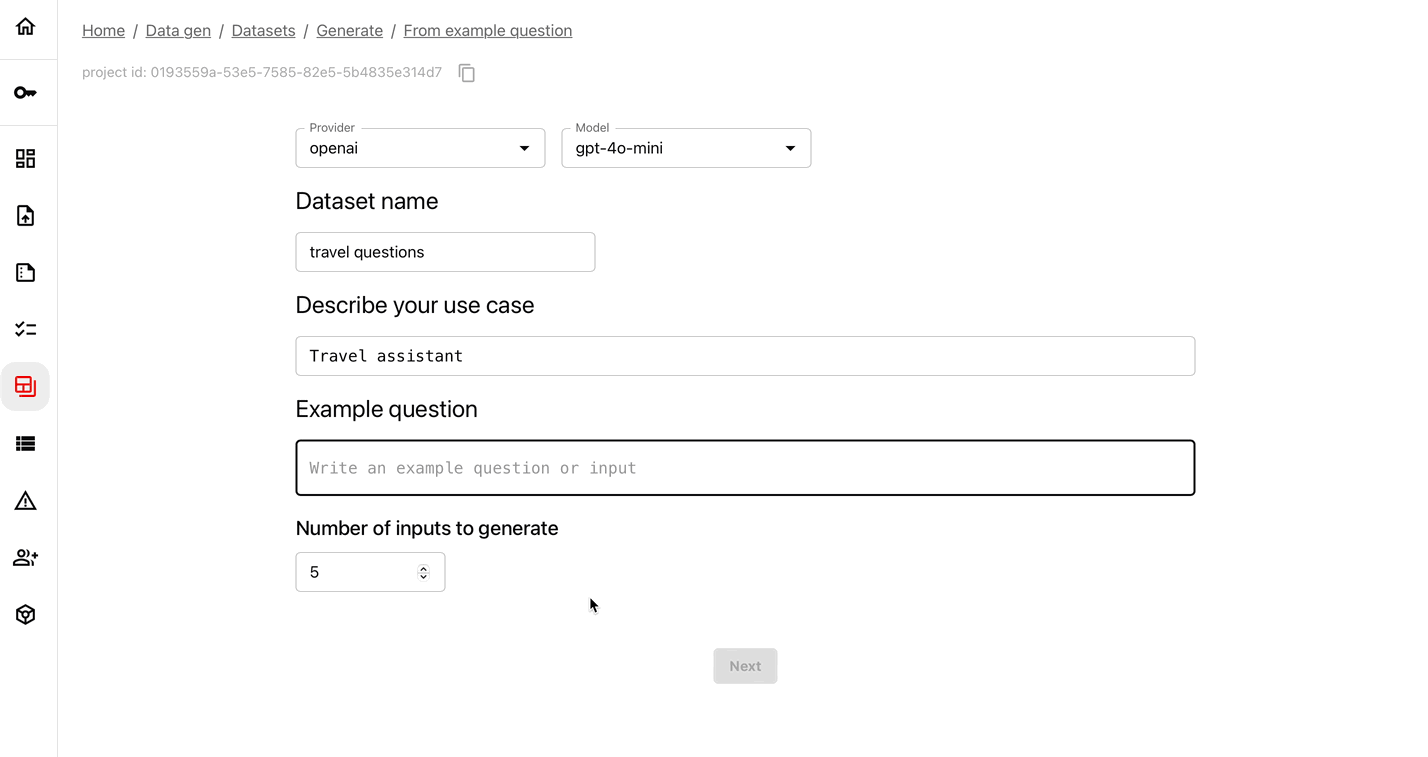Open the Data gen breadcrumb
1428x757 pixels.
(178, 31)
